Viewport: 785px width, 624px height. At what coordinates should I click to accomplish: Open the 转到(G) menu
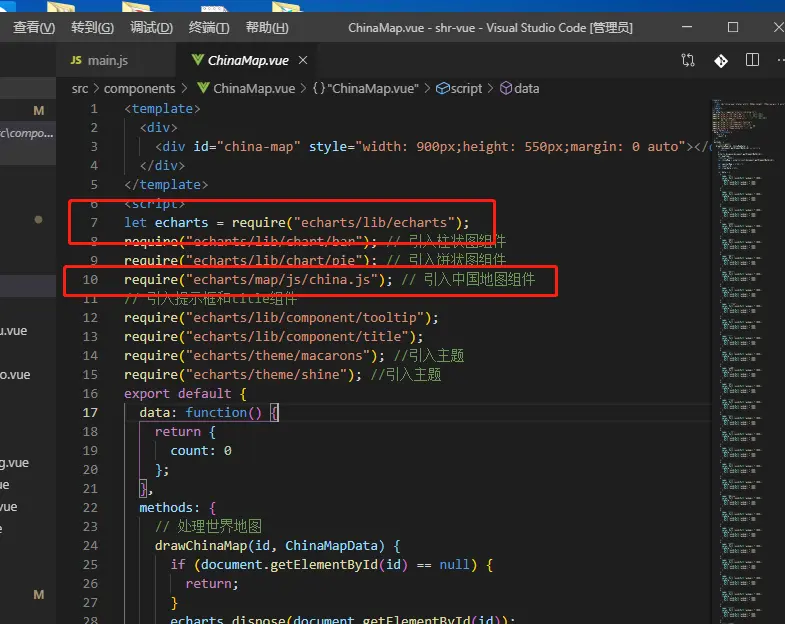coord(92,28)
